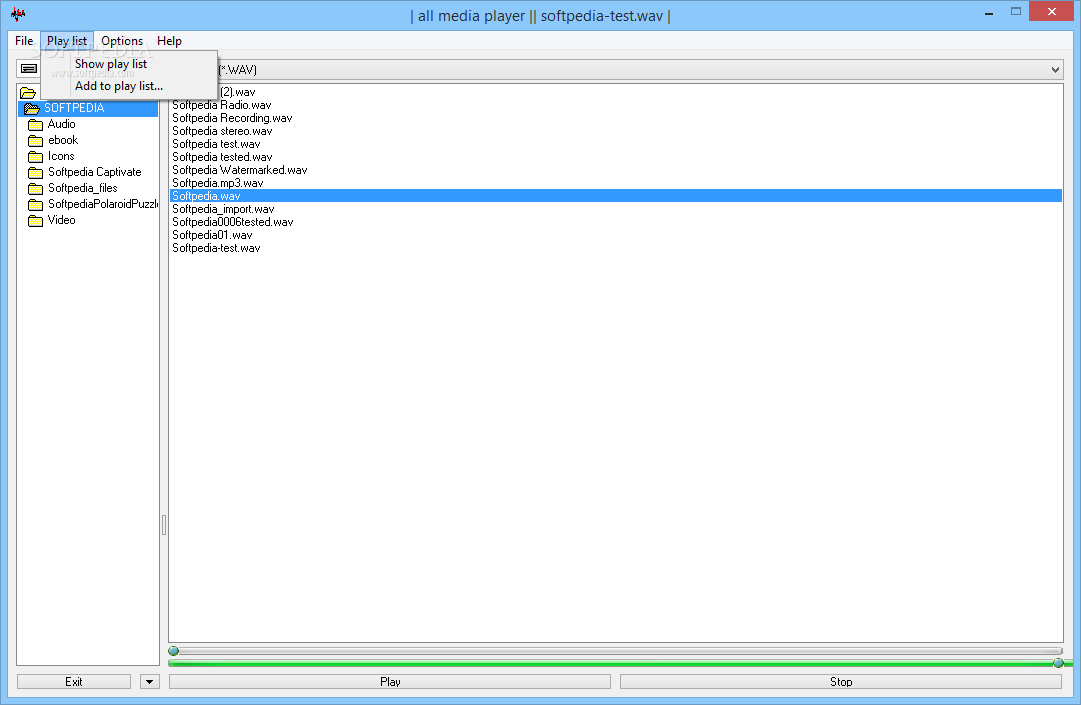Open the Options menu
The image size is (1081, 705).
point(122,41)
